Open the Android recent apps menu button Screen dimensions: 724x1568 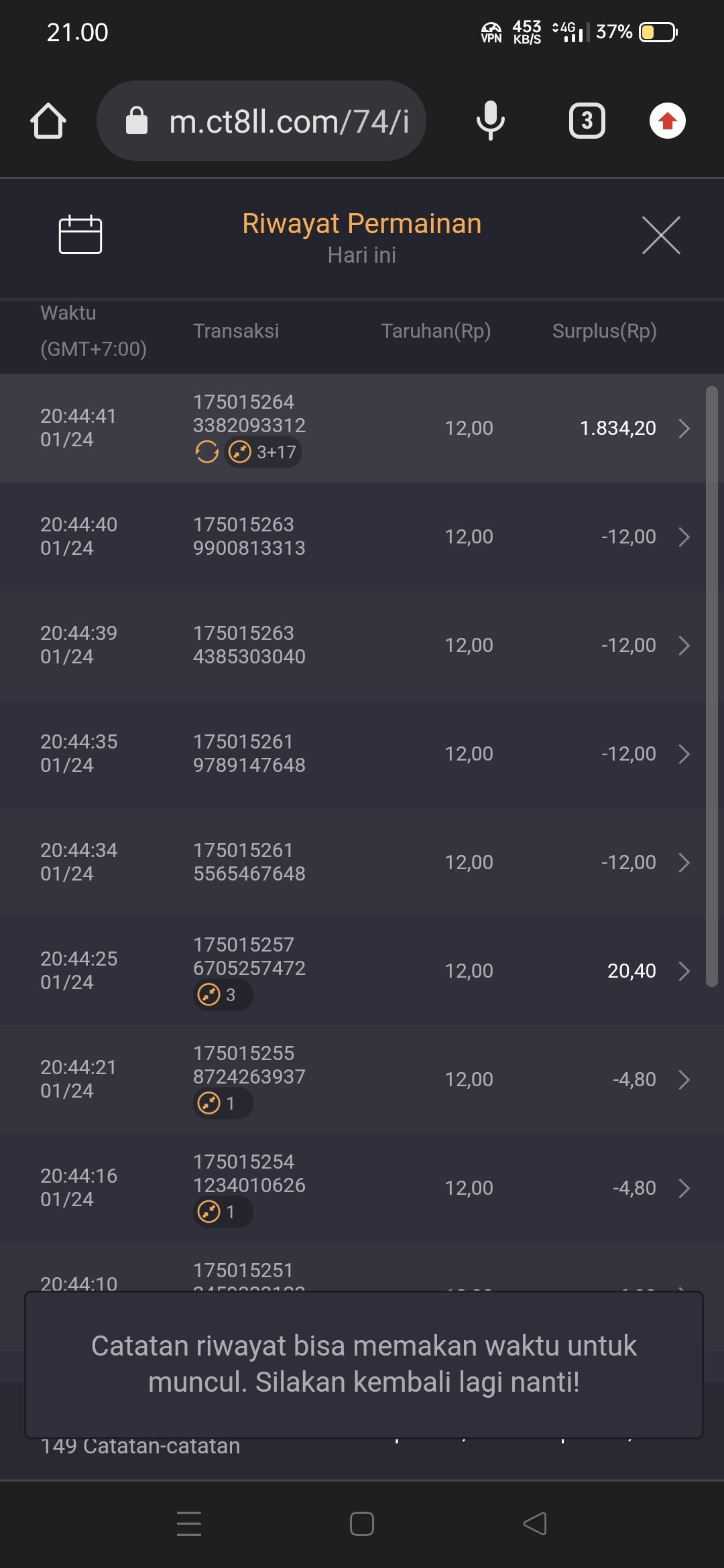coord(189,1523)
